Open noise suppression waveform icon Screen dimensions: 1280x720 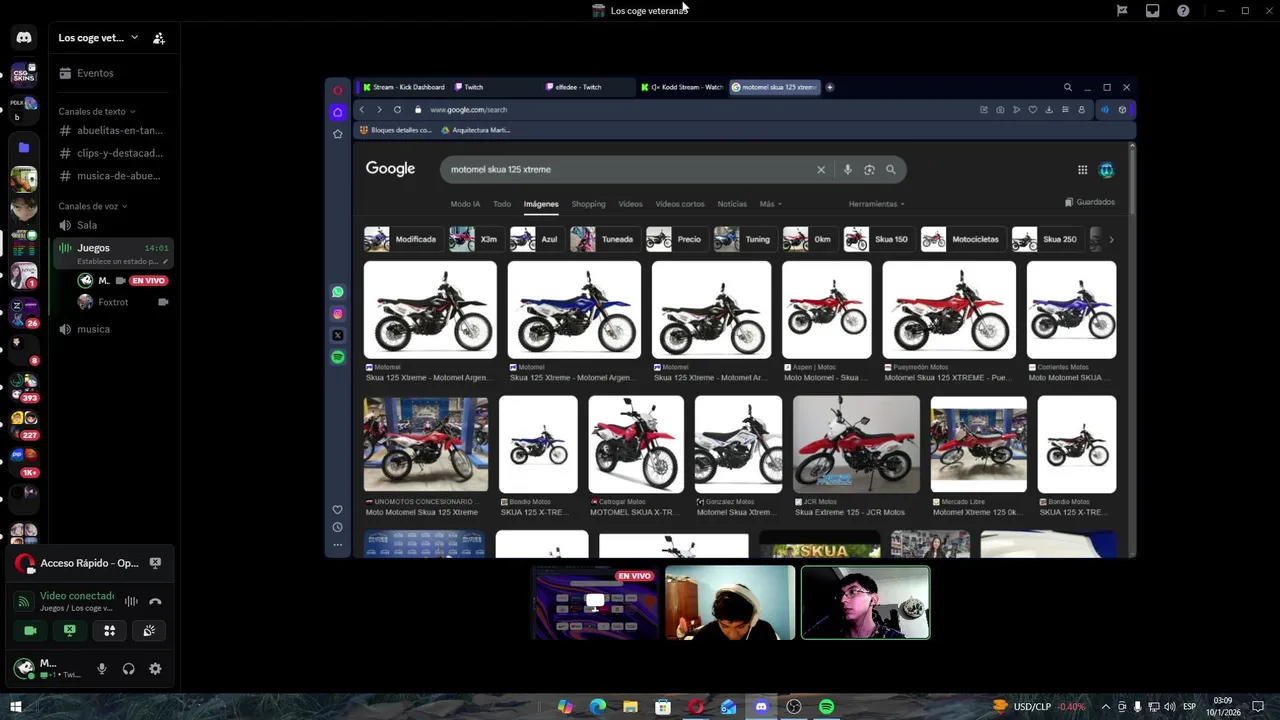(x=131, y=601)
